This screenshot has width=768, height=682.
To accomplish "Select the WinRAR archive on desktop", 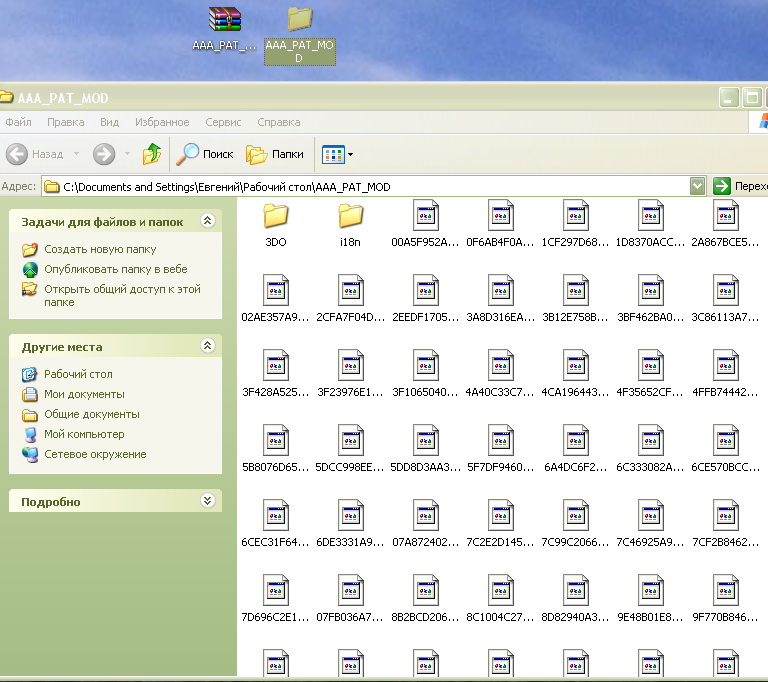I will (x=225, y=21).
